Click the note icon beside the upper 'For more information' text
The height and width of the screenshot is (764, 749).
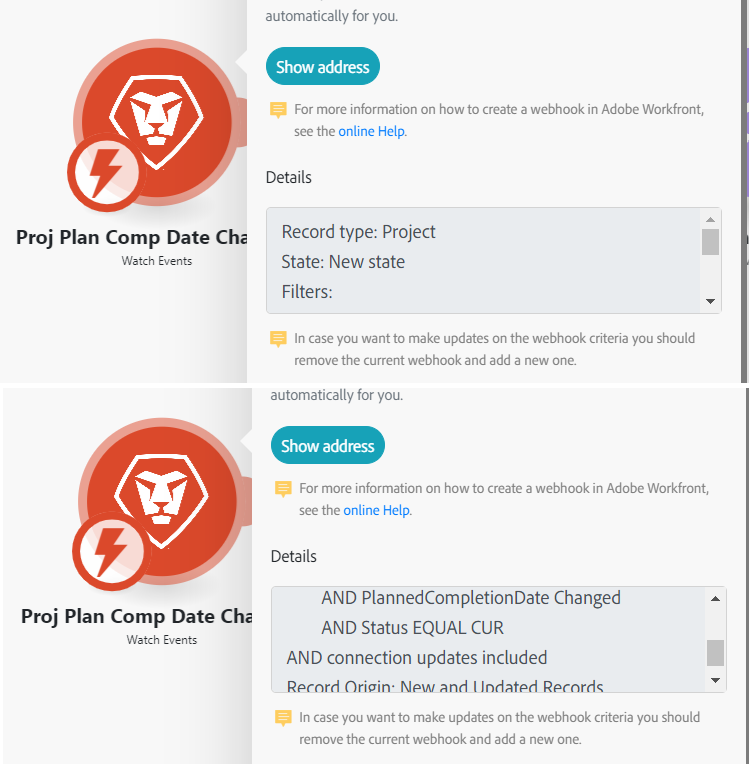click(279, 110)
